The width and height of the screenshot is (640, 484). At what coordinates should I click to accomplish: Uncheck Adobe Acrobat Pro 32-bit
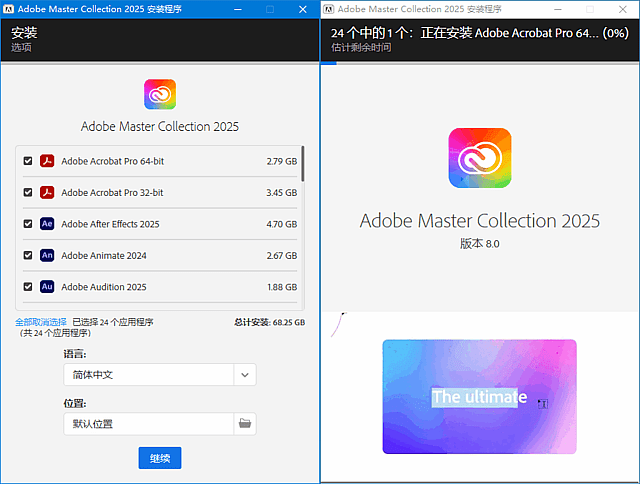click(28, 192)
